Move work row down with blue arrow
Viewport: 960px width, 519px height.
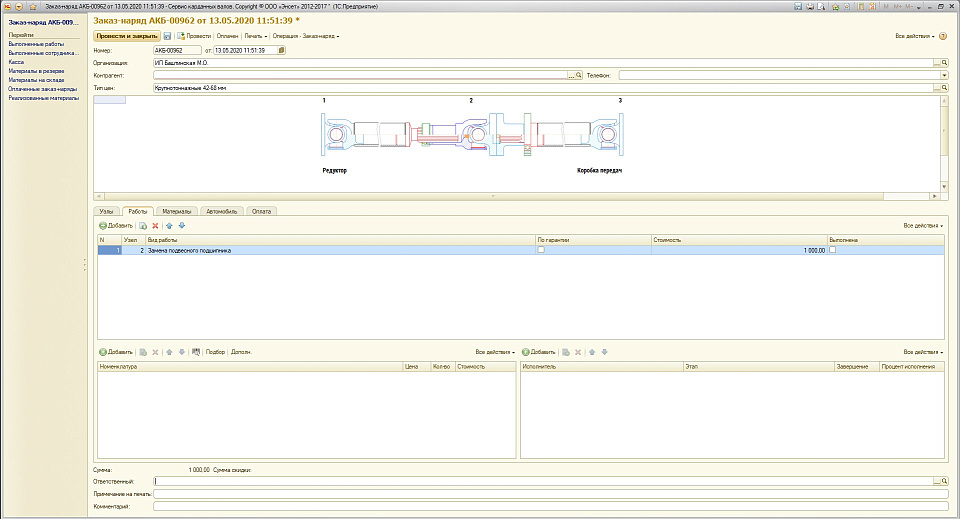coord(181,226)
